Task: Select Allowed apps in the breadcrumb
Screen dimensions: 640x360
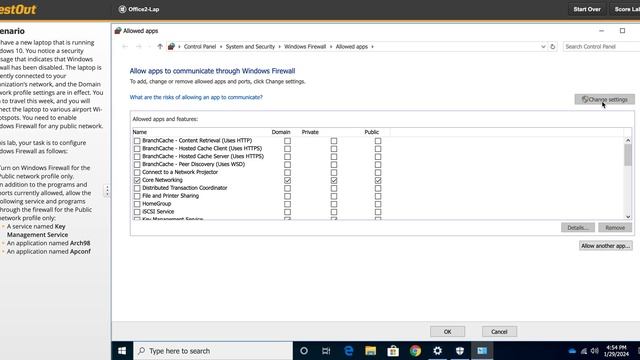Action: (x=352, y=47)
